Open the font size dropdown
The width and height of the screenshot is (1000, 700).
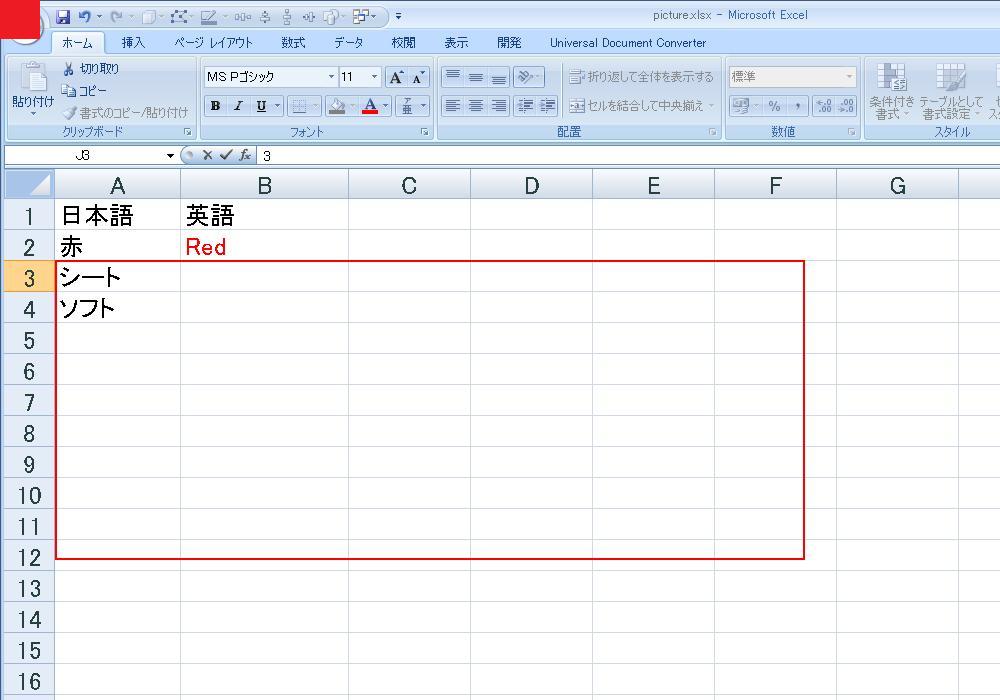pyautogui.click(x=374, y=77)
